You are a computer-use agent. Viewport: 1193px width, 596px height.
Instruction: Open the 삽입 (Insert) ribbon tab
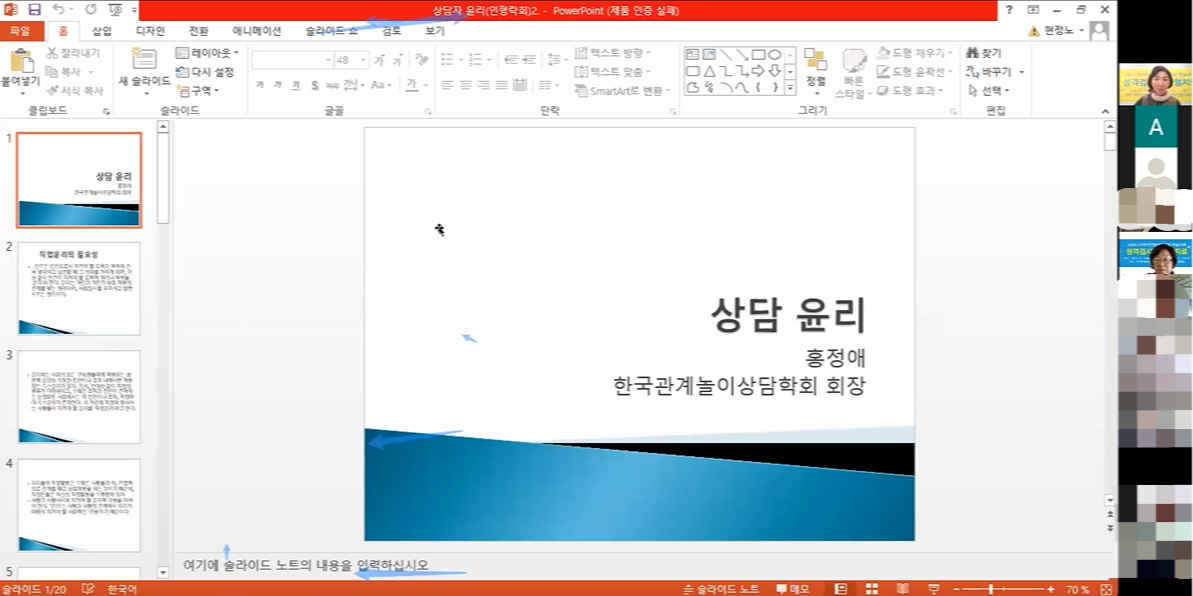click(x=102, y=31)
